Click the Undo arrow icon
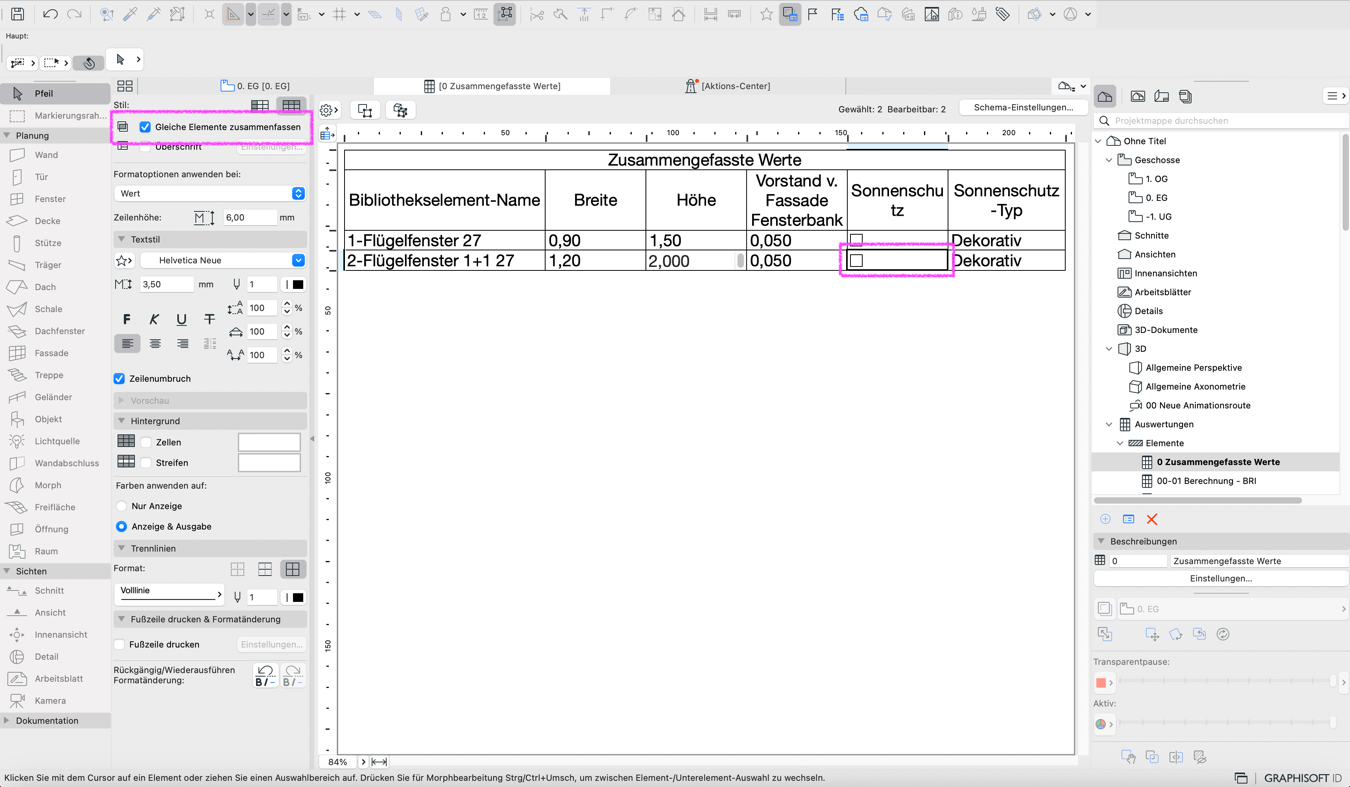 (x=50, y=14)
